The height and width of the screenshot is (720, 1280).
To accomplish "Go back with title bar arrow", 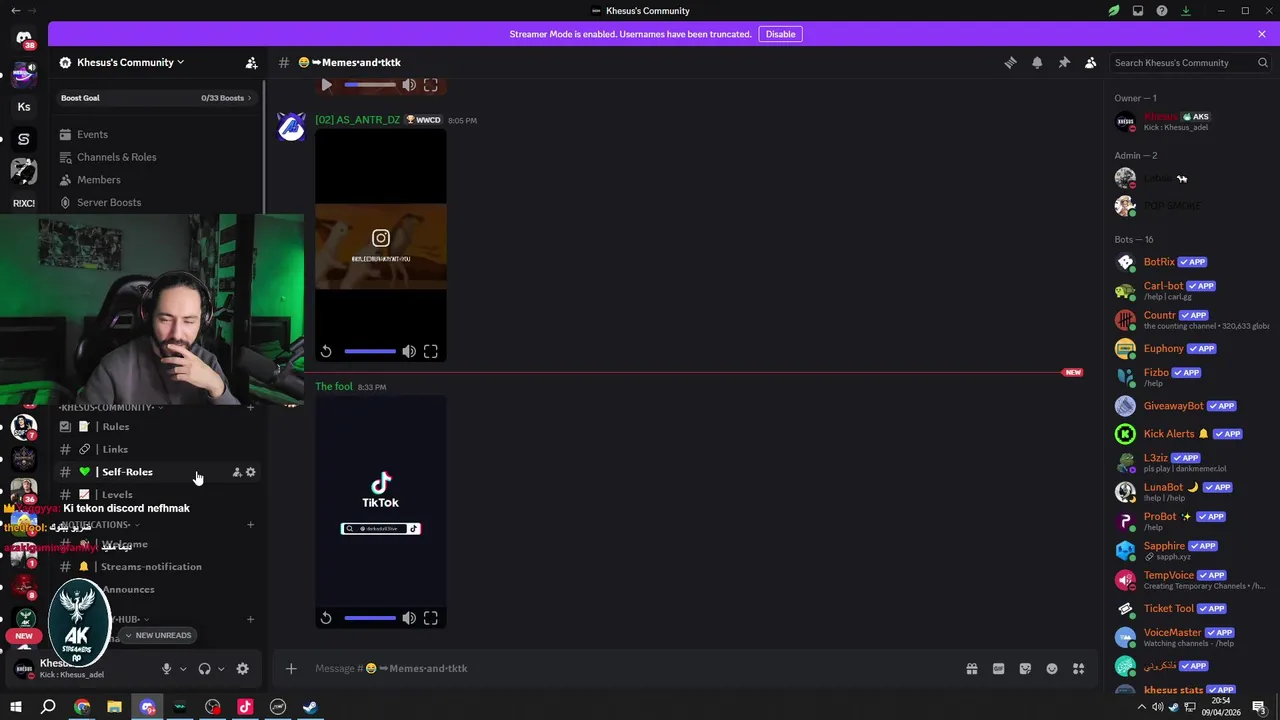I will pos(15,11).
